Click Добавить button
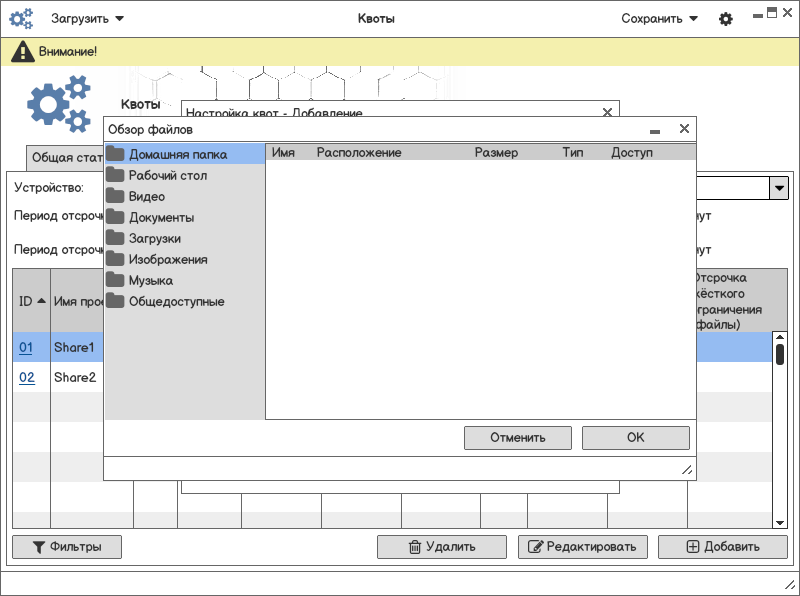800x596 pixels. [723, 547]
